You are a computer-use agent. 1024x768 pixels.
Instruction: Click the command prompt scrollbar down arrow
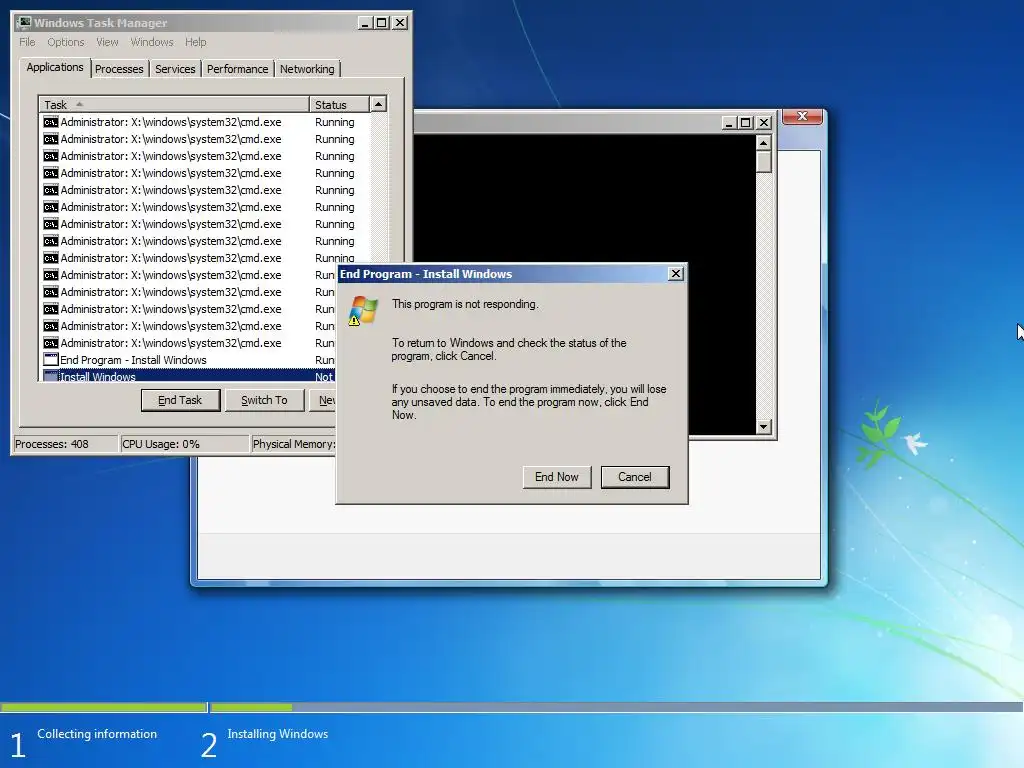pos(763,427)
